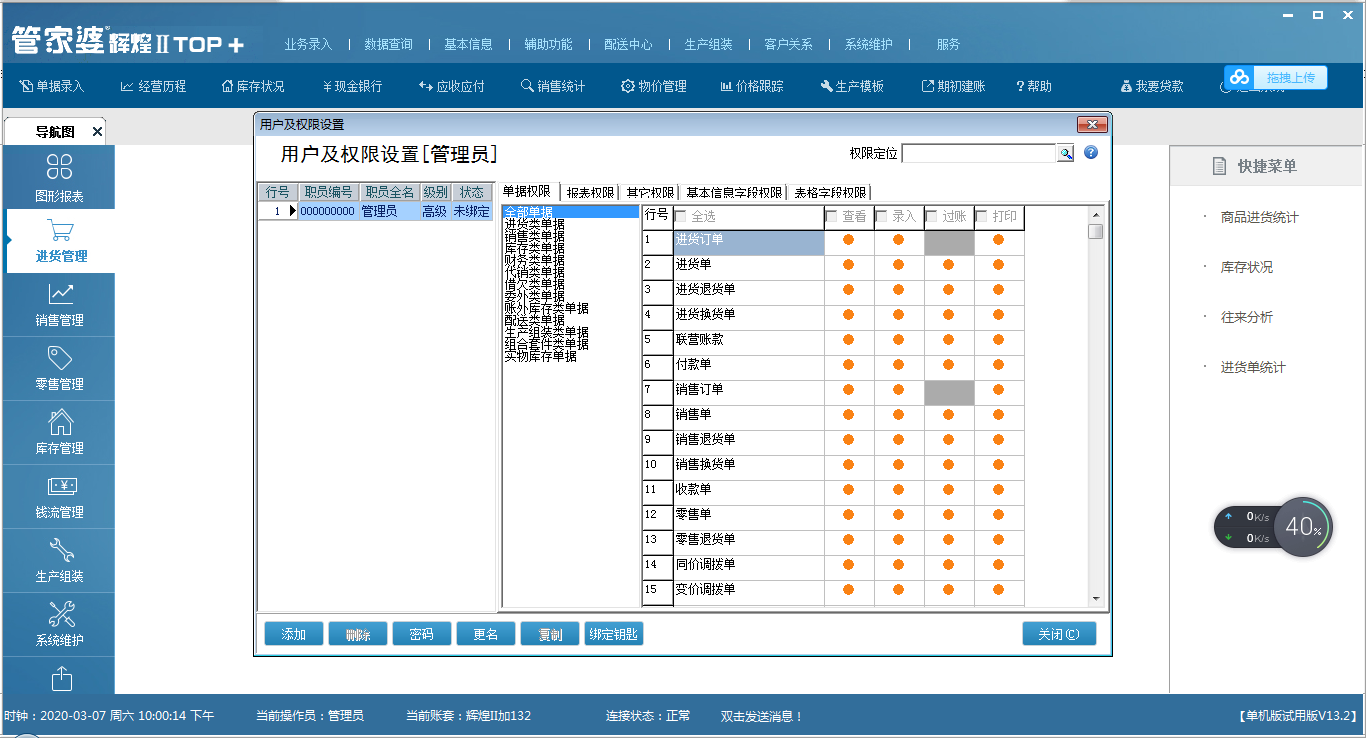Click the 权限定位 search input field
The width and height of the screenshot is (1366, 738).
point(978,153)
